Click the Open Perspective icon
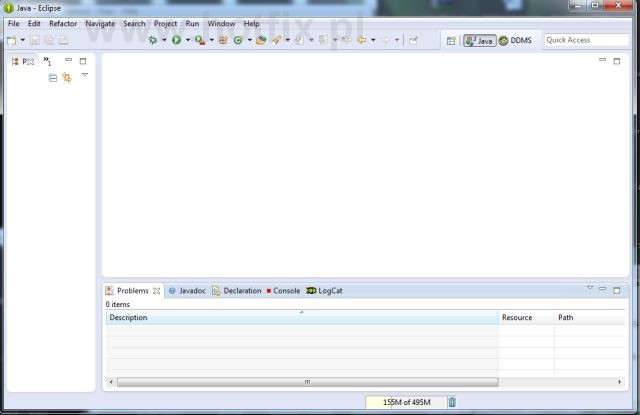Image resolution: width=640 pixels, height=415 pixels. (450, 41)
